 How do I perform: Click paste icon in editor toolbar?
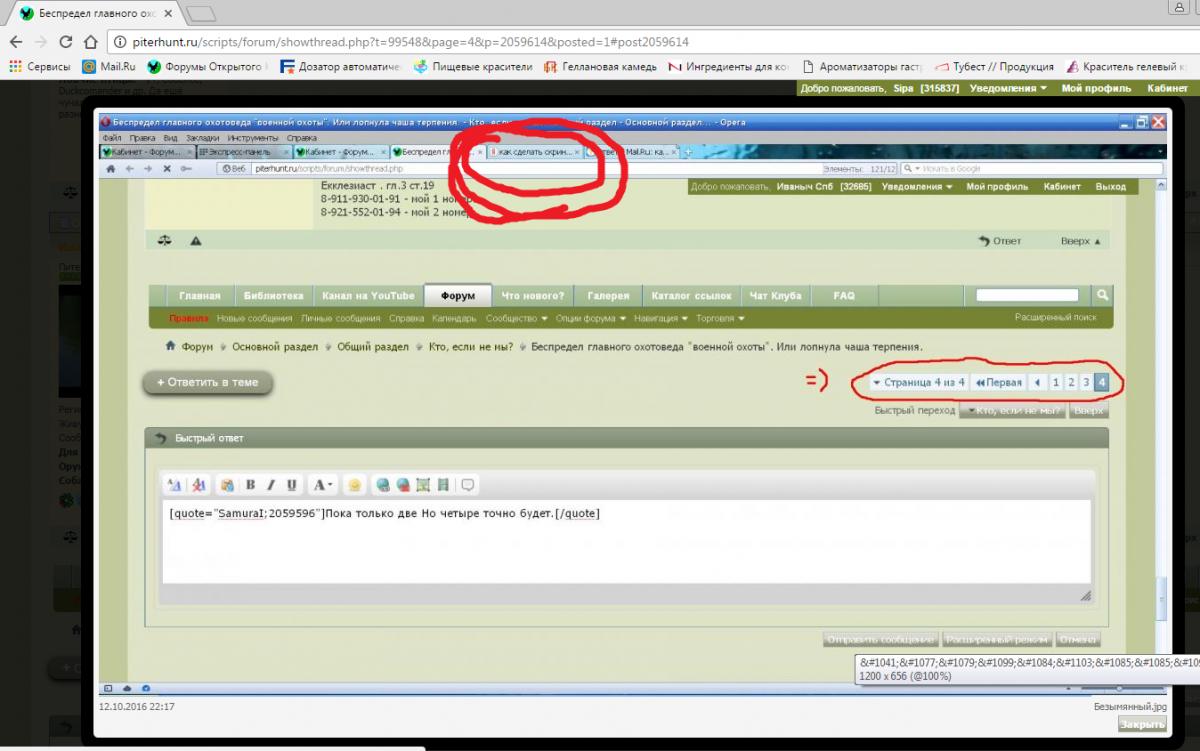(227, 485)
